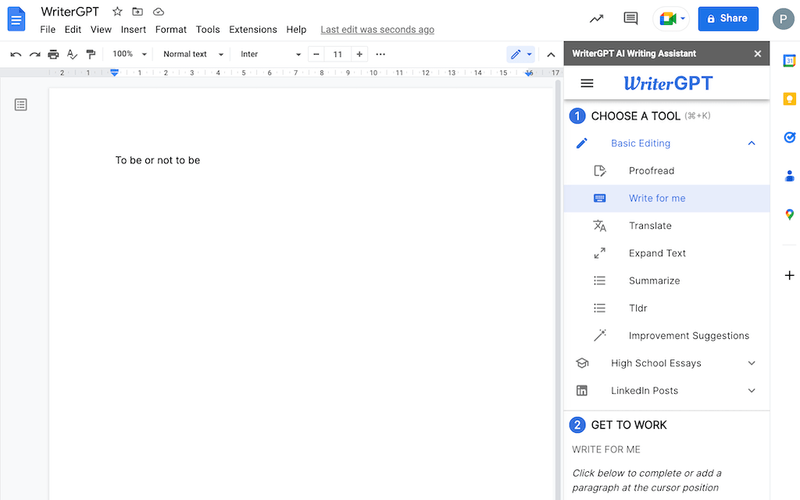The height and width of the screenshot is (500, 800).
Task: Open comment history icon
Action: (x=630, y=18)
